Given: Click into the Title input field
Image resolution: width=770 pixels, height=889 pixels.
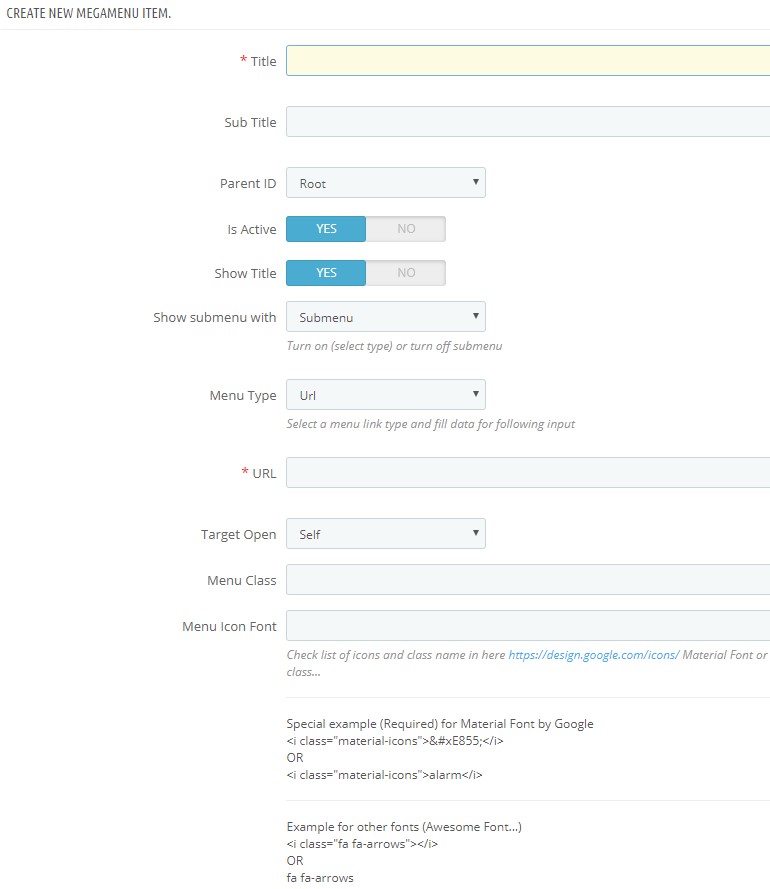Looking at the screenshot, I should [x=528, y=61].
